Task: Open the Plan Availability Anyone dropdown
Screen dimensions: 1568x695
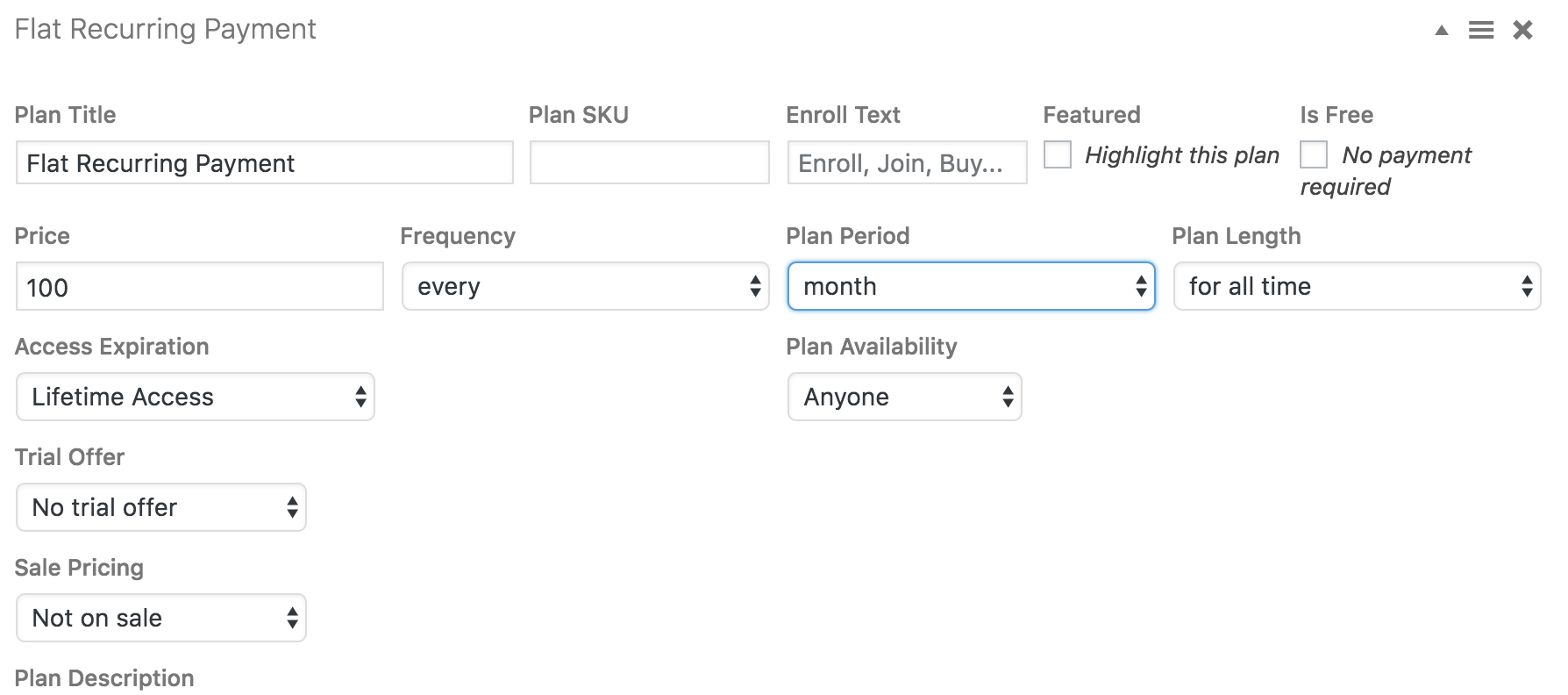Action: tap(905, 397)
